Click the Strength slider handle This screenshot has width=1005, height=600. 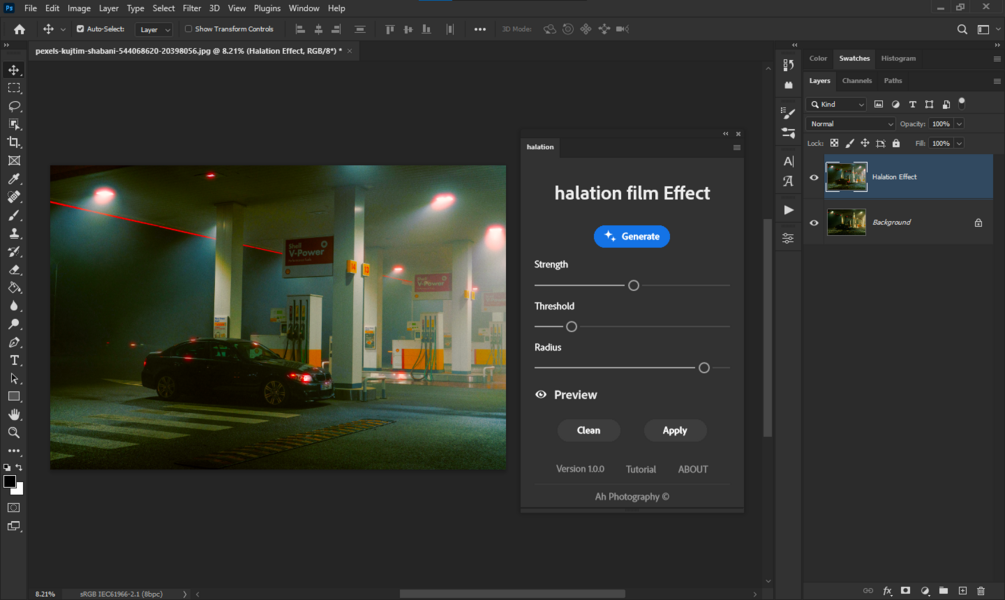click(x=633, y=286)
